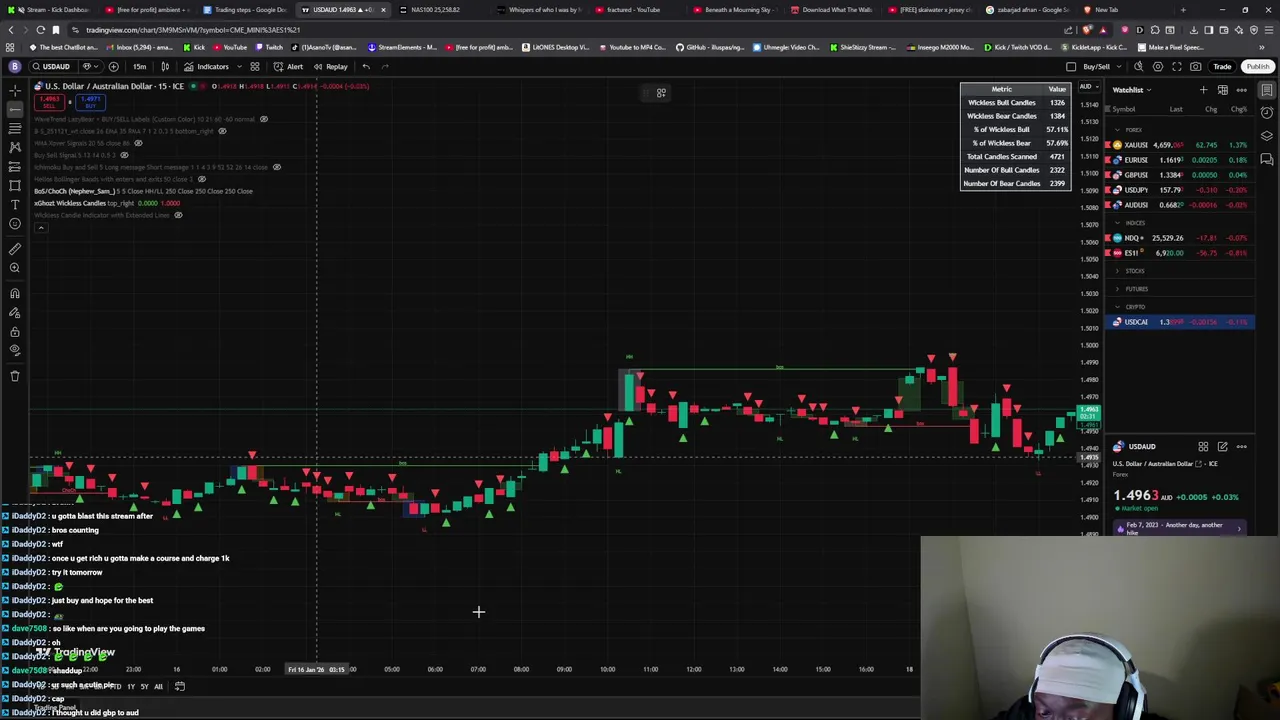1280x720 pixels.
Task: Toggle hide all drawings eye icon
Action: click(x=15, y=350)
